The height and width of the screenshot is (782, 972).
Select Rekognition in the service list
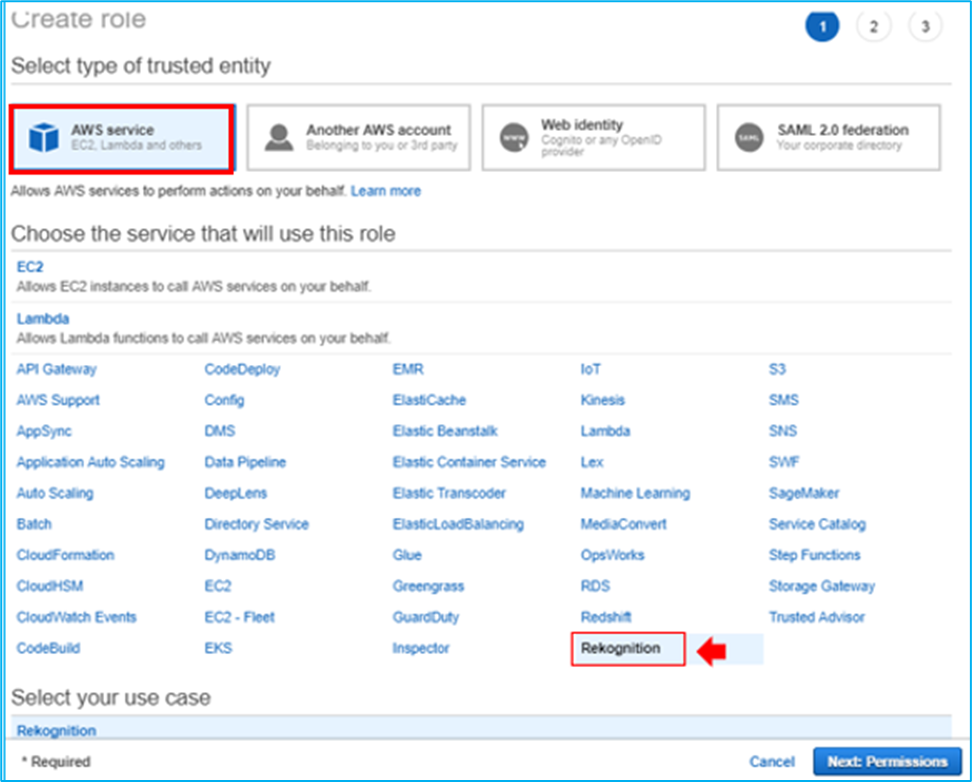[x=621, y=648]
